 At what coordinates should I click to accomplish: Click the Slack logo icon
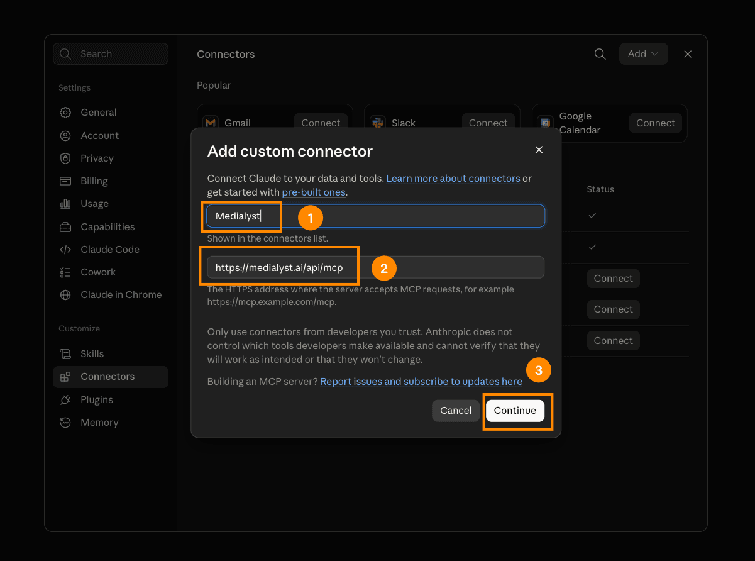(378, 123)
